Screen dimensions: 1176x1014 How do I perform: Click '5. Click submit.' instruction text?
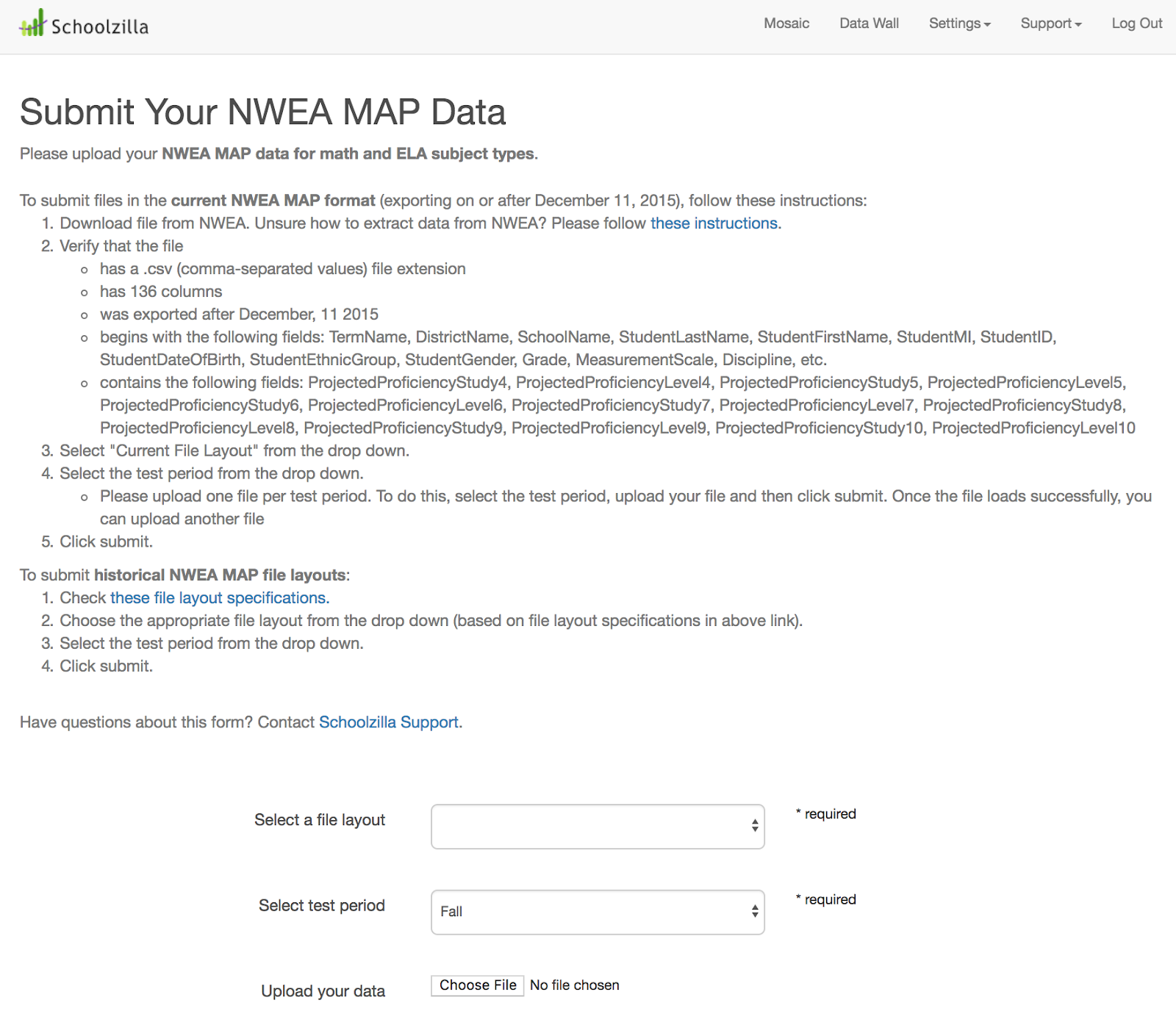97,542
